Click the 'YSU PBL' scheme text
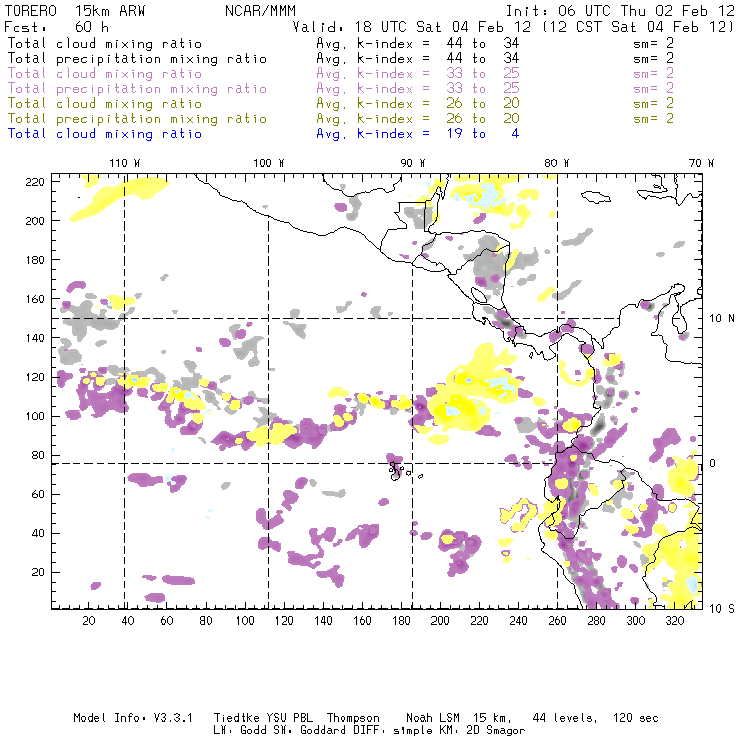This screenshot has height=740, width=740. [x=290, y=718]
